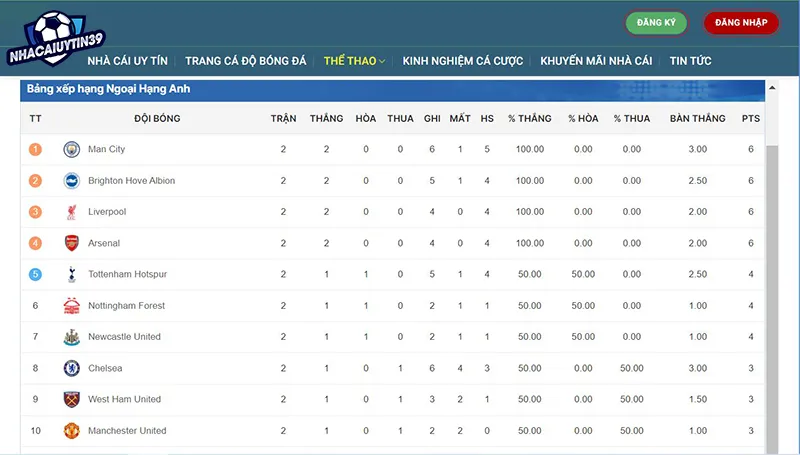Click the green ĐĂNG KÝ button
The width and height of the screenshot is (800, 455).
coord(656,22)
